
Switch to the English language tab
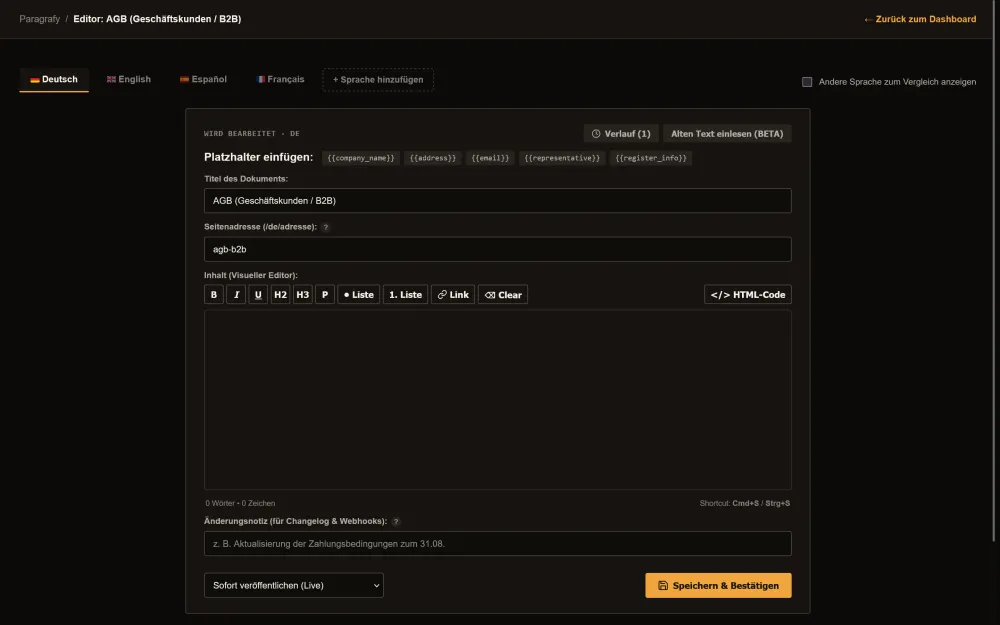tap(129, 80)
